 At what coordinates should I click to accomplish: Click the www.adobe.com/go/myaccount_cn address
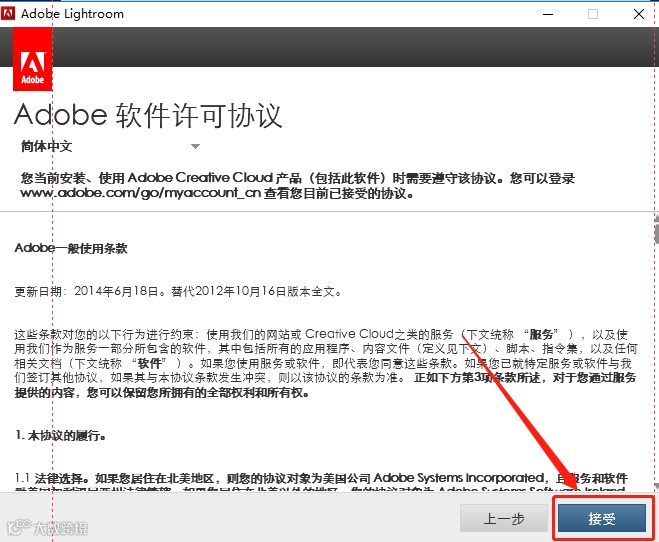(x=140, y=193)
